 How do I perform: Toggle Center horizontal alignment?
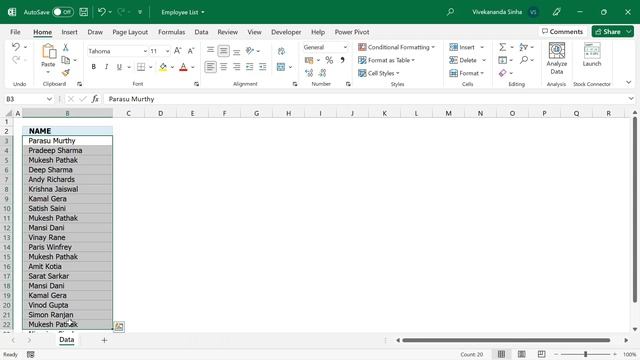pos(223,67)
